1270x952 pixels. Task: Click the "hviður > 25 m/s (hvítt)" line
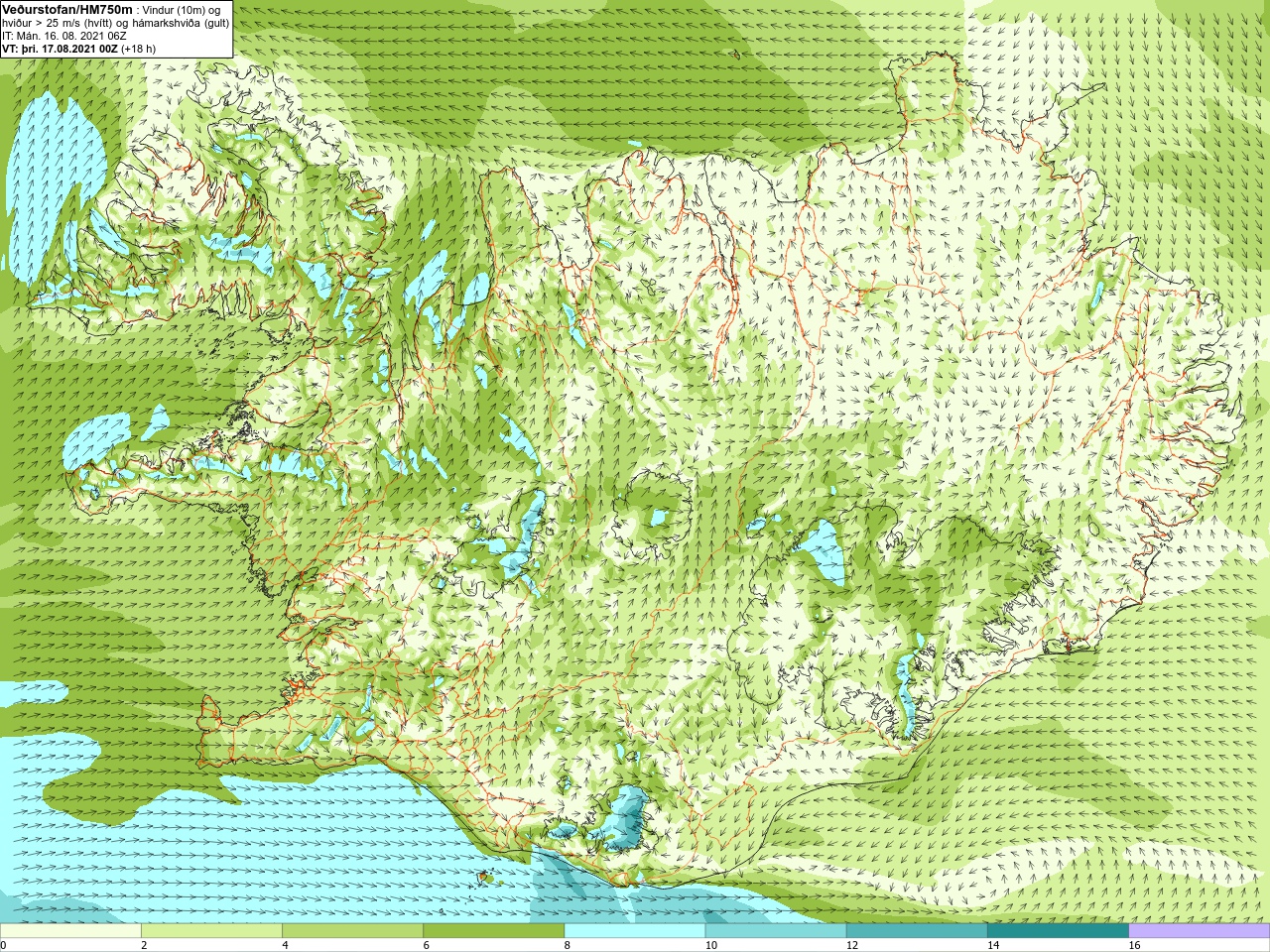click(59, 23)
